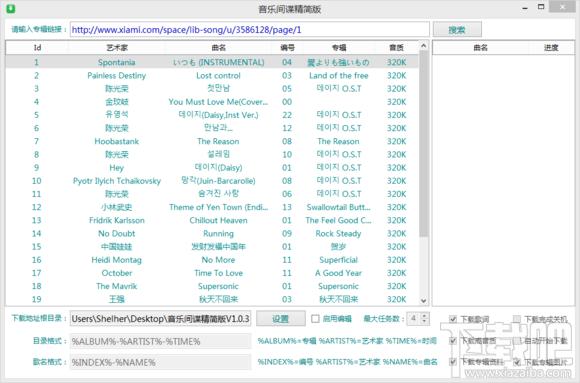Focus the download root directory path field
Viewport: 580px width, 383px height.
[161, 319]
